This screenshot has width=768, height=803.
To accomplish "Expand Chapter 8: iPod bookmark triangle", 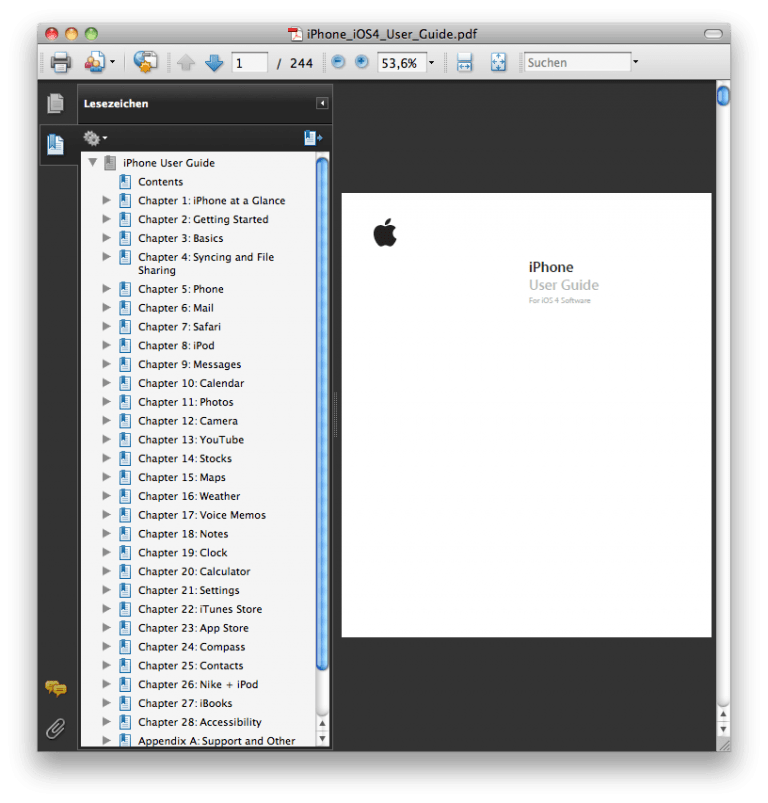I will coord(106,345).
